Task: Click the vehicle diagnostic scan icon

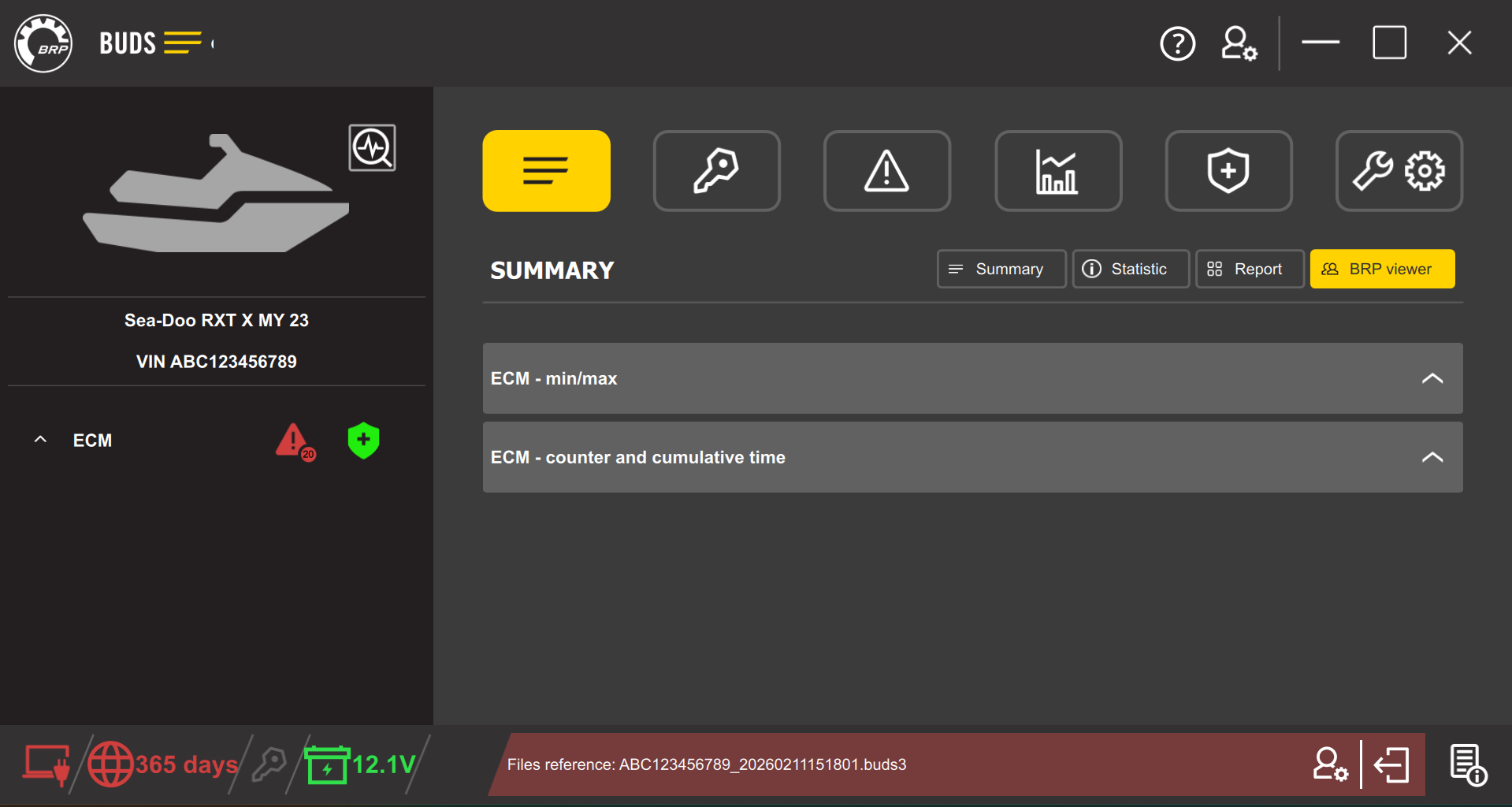Action: pyautogui.click(x=372, y=147)
